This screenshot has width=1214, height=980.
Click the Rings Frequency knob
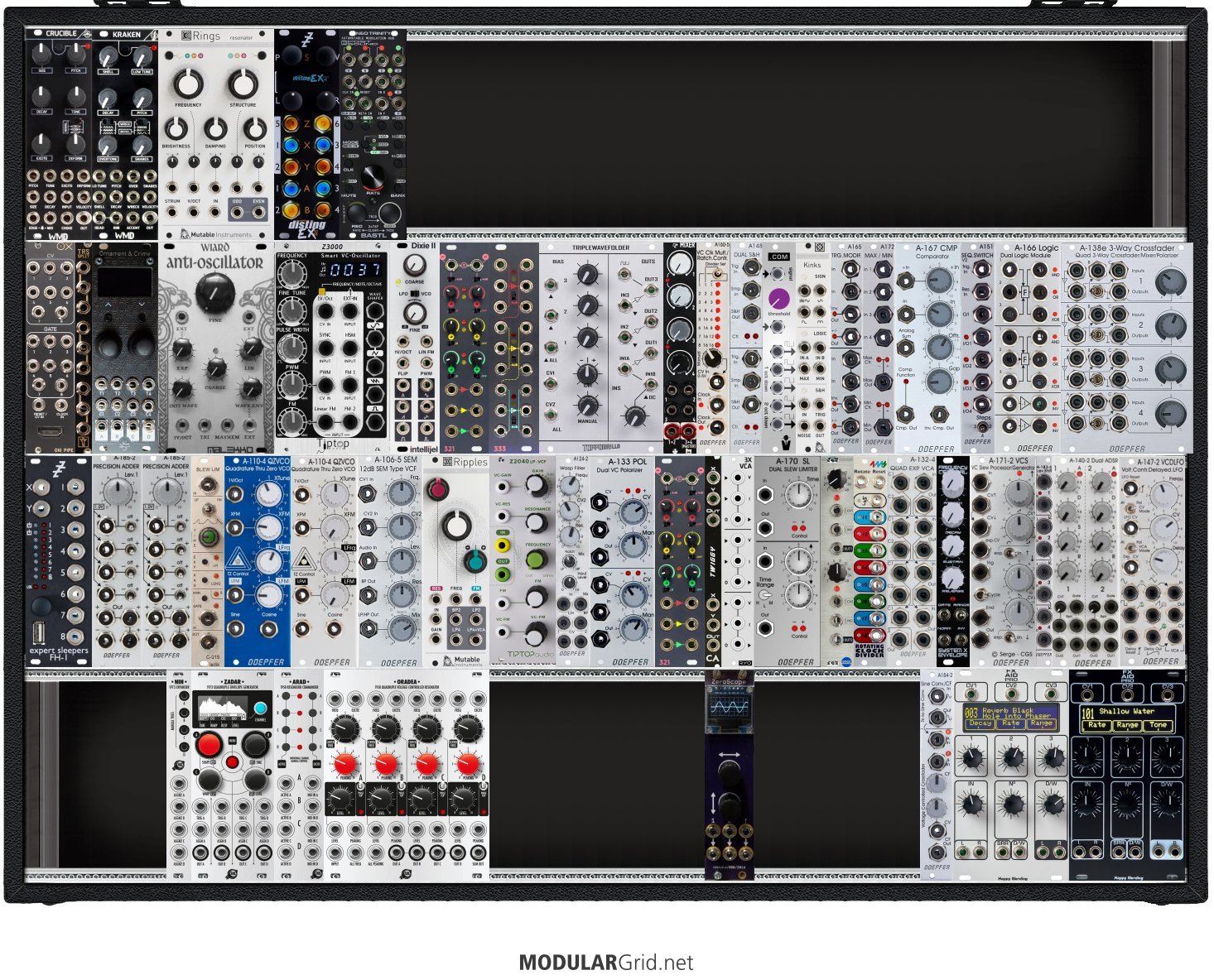[x=188, y=84]
